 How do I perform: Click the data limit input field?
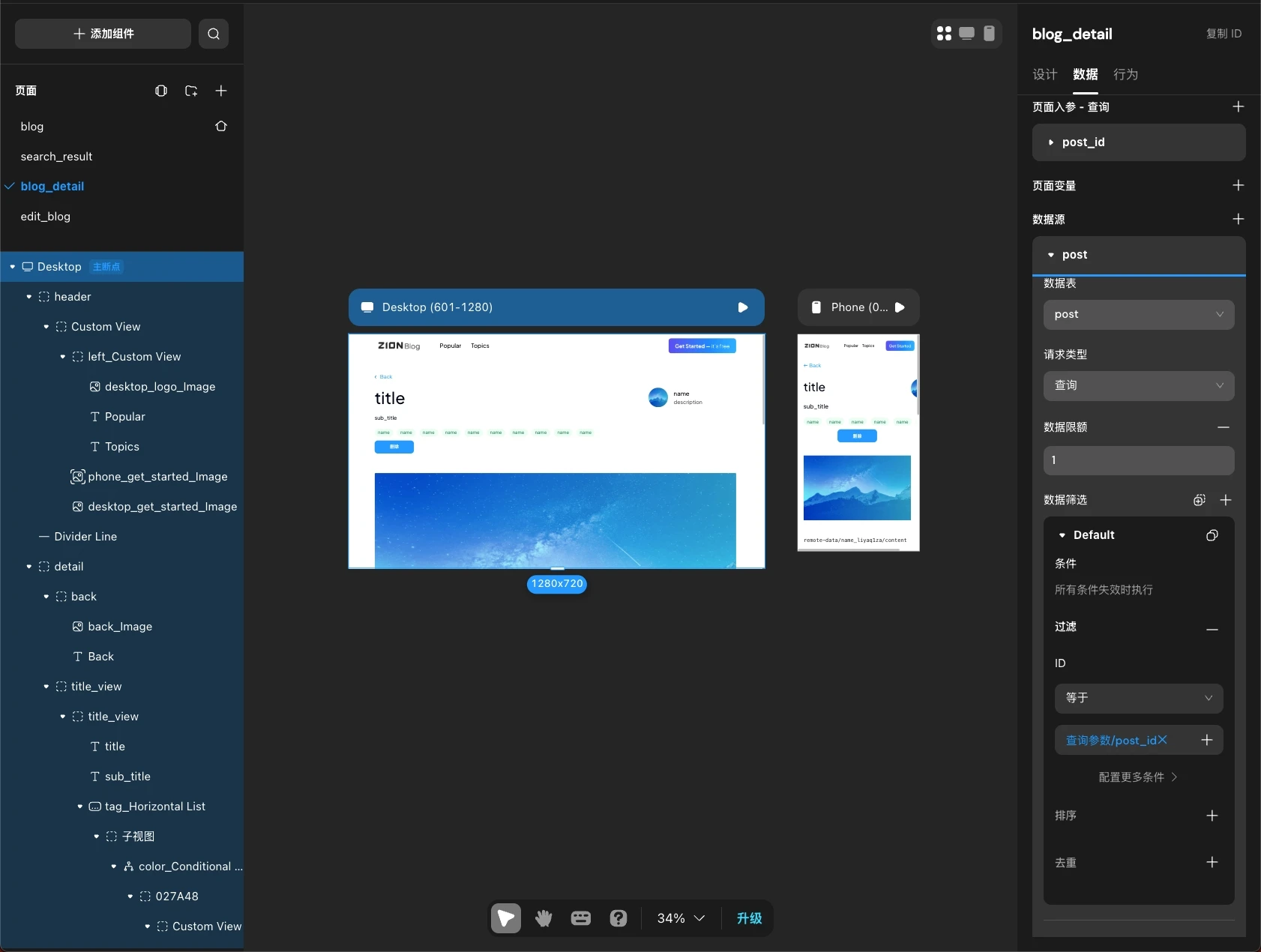1138,460
